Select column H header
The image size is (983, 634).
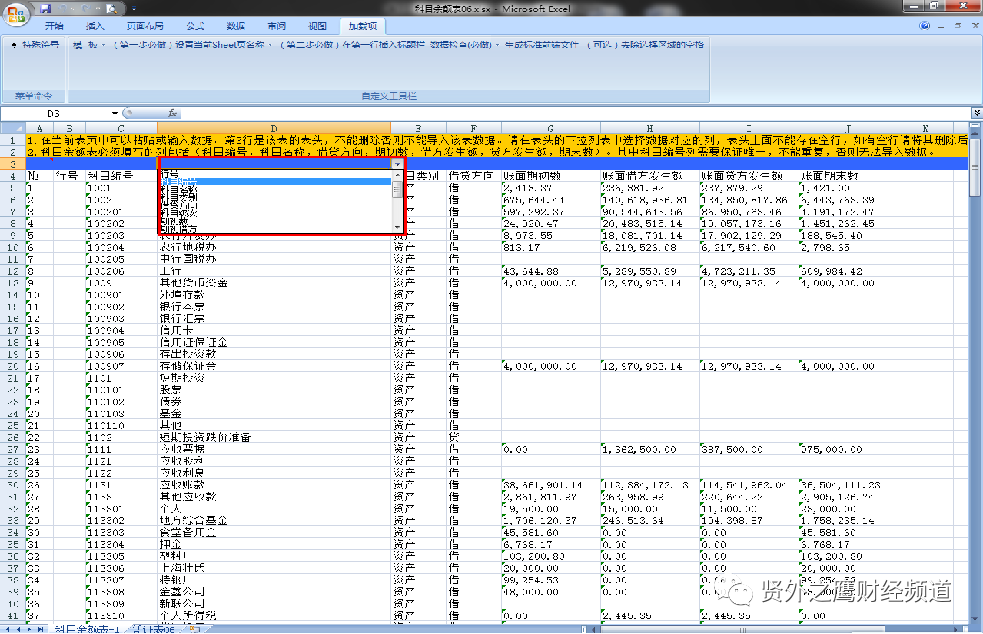(x=649, y=128)
